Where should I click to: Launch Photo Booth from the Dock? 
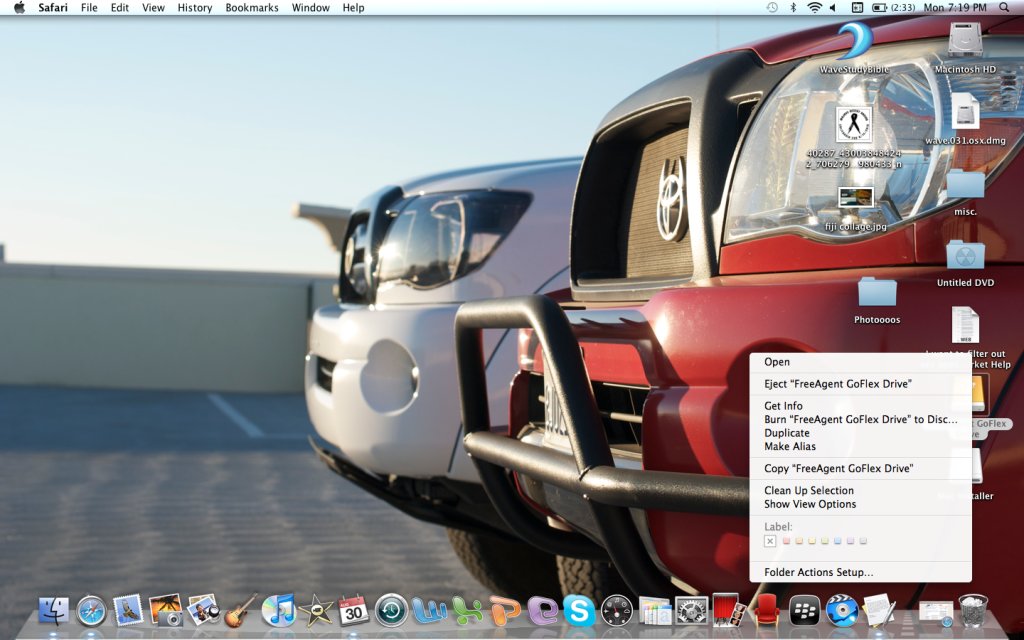pos(729,610)
